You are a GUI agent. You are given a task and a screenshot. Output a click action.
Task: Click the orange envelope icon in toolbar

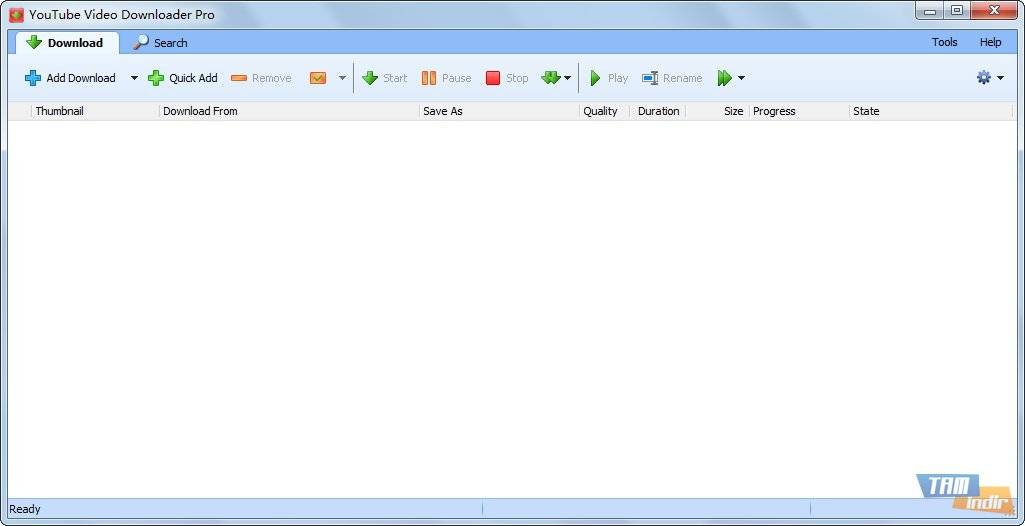click(318, 78)
